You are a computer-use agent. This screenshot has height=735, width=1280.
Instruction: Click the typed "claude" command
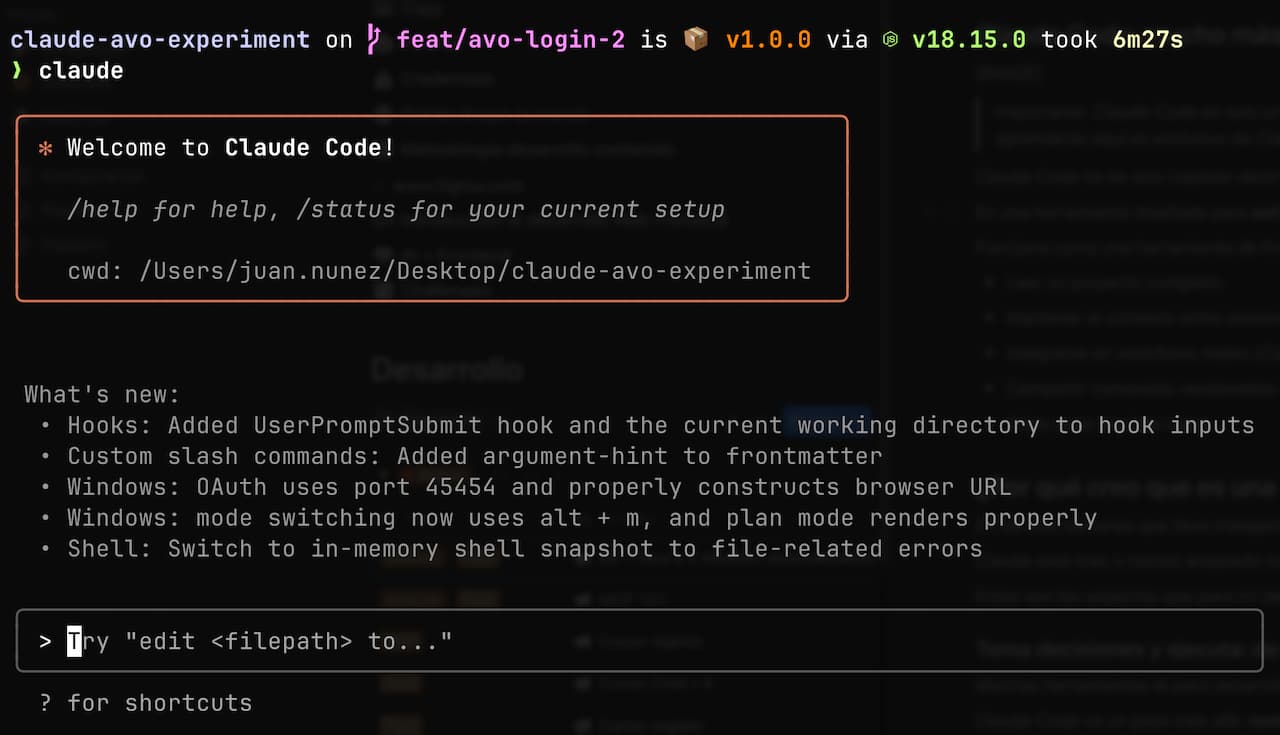[x=81, y=71]
